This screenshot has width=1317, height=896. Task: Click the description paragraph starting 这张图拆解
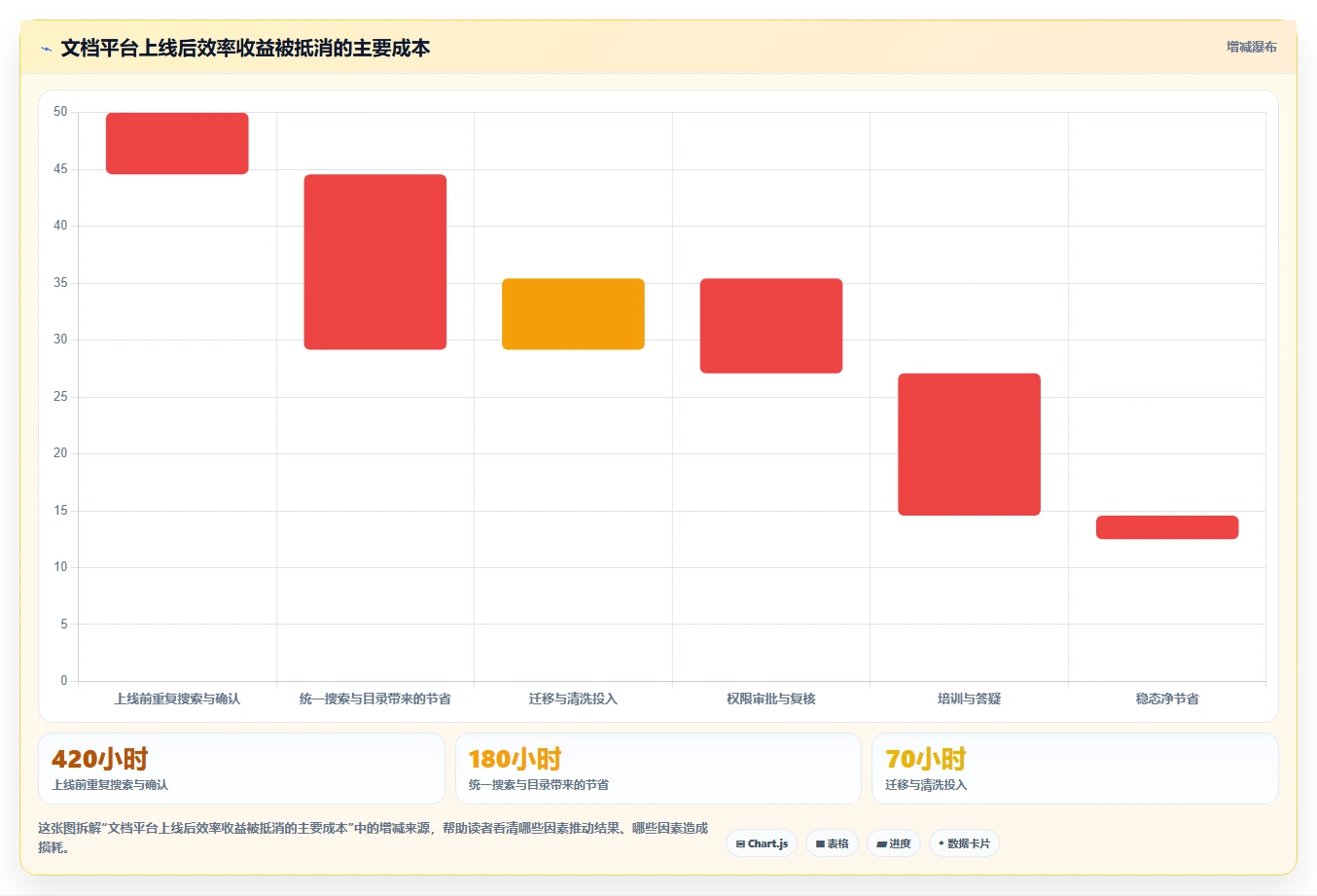(x=374, y=838)
